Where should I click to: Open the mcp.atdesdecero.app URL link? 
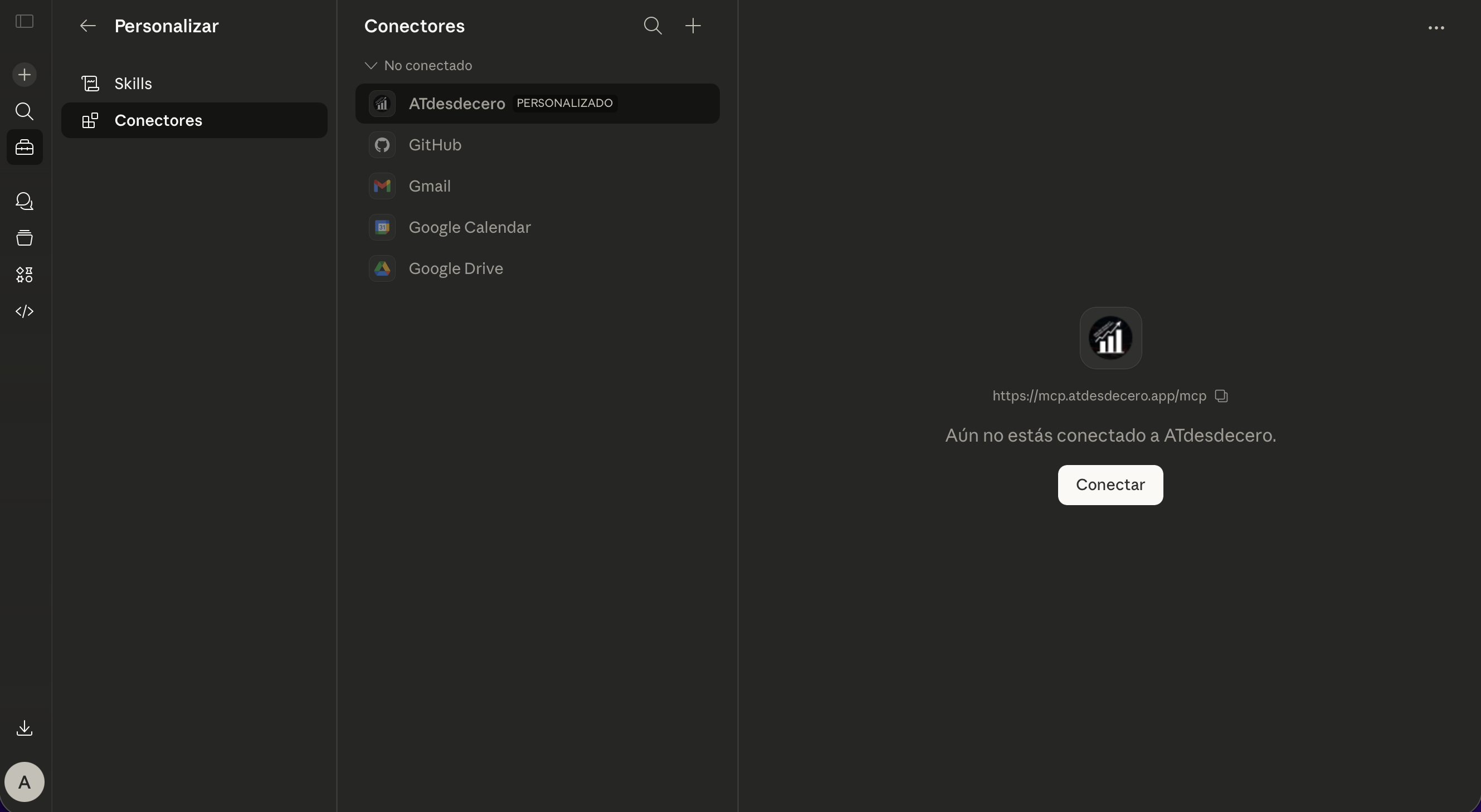[x=1098, y=395]
